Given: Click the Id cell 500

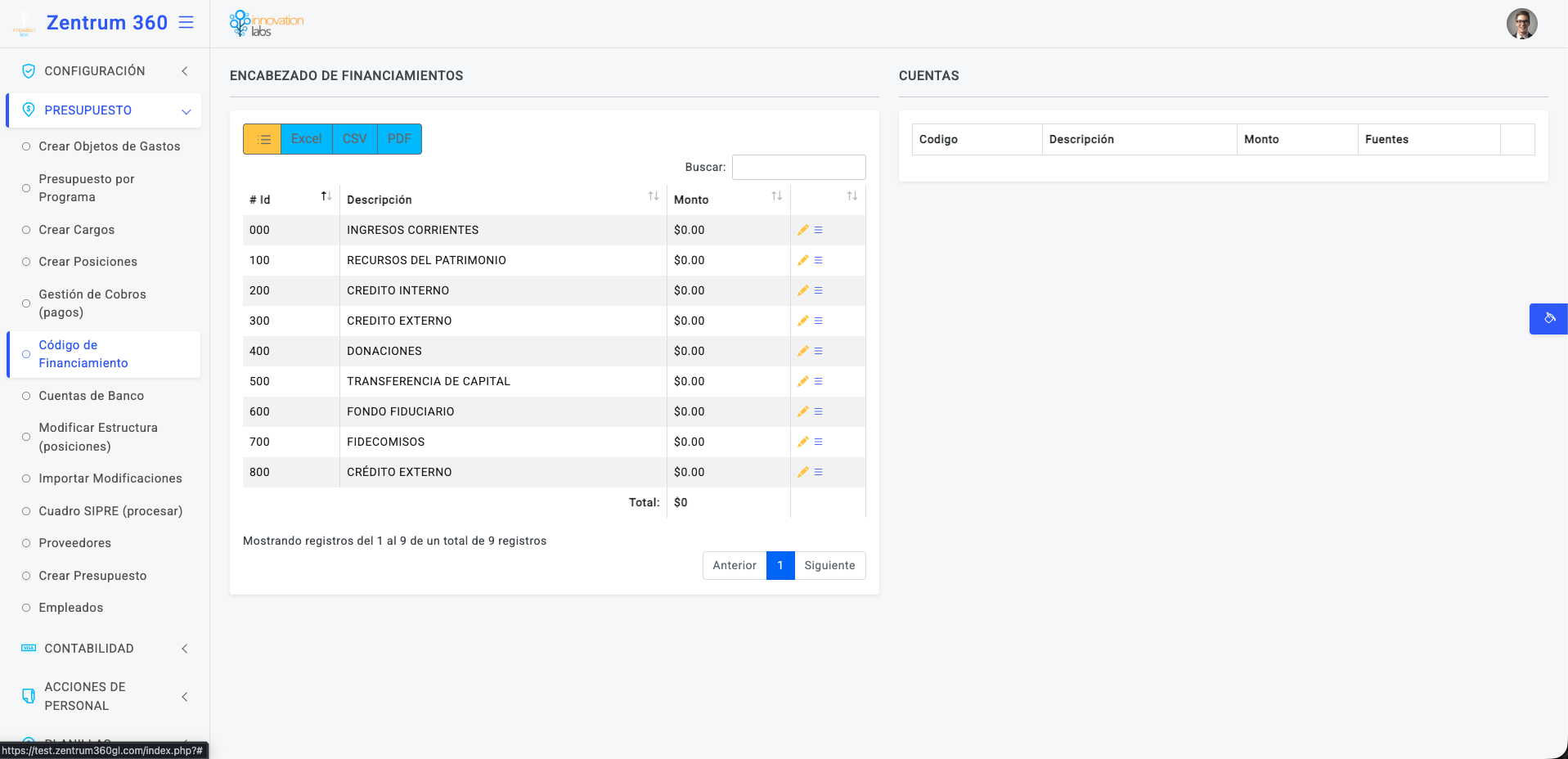Looking at the screenshot, I should 291,381.
